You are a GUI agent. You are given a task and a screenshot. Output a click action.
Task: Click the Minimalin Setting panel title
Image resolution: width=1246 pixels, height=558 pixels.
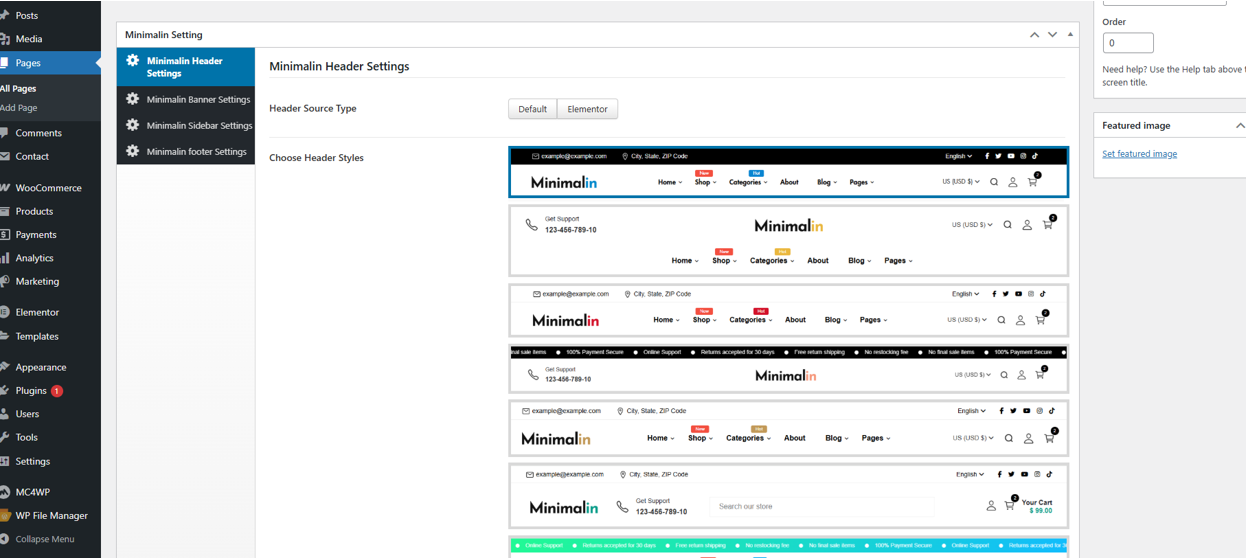click(163, 35)
